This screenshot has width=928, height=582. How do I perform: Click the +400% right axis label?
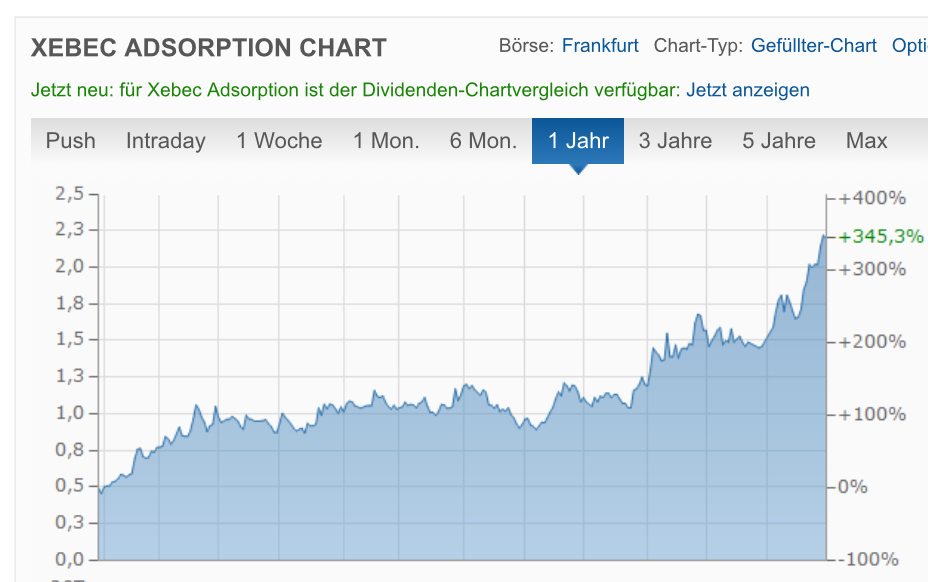click(872, 198)
